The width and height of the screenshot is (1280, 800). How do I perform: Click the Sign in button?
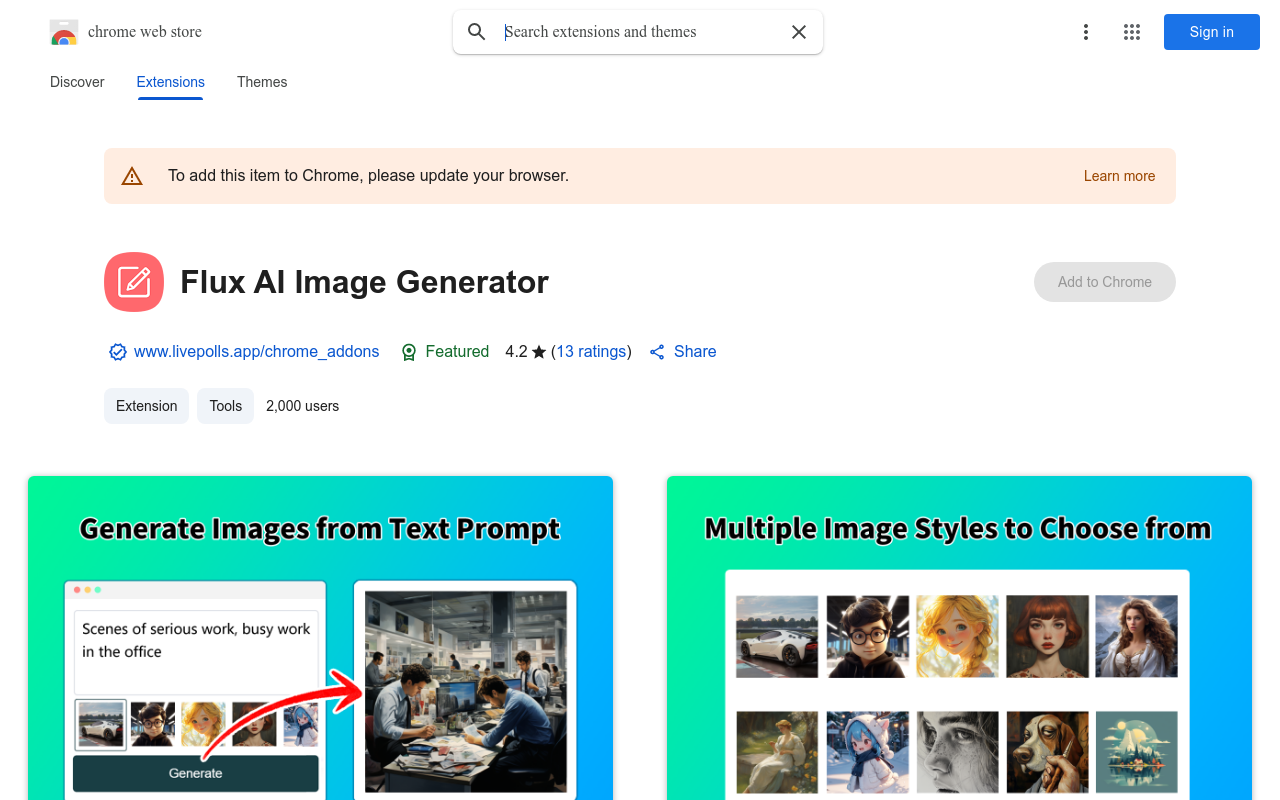[1212, 32]
